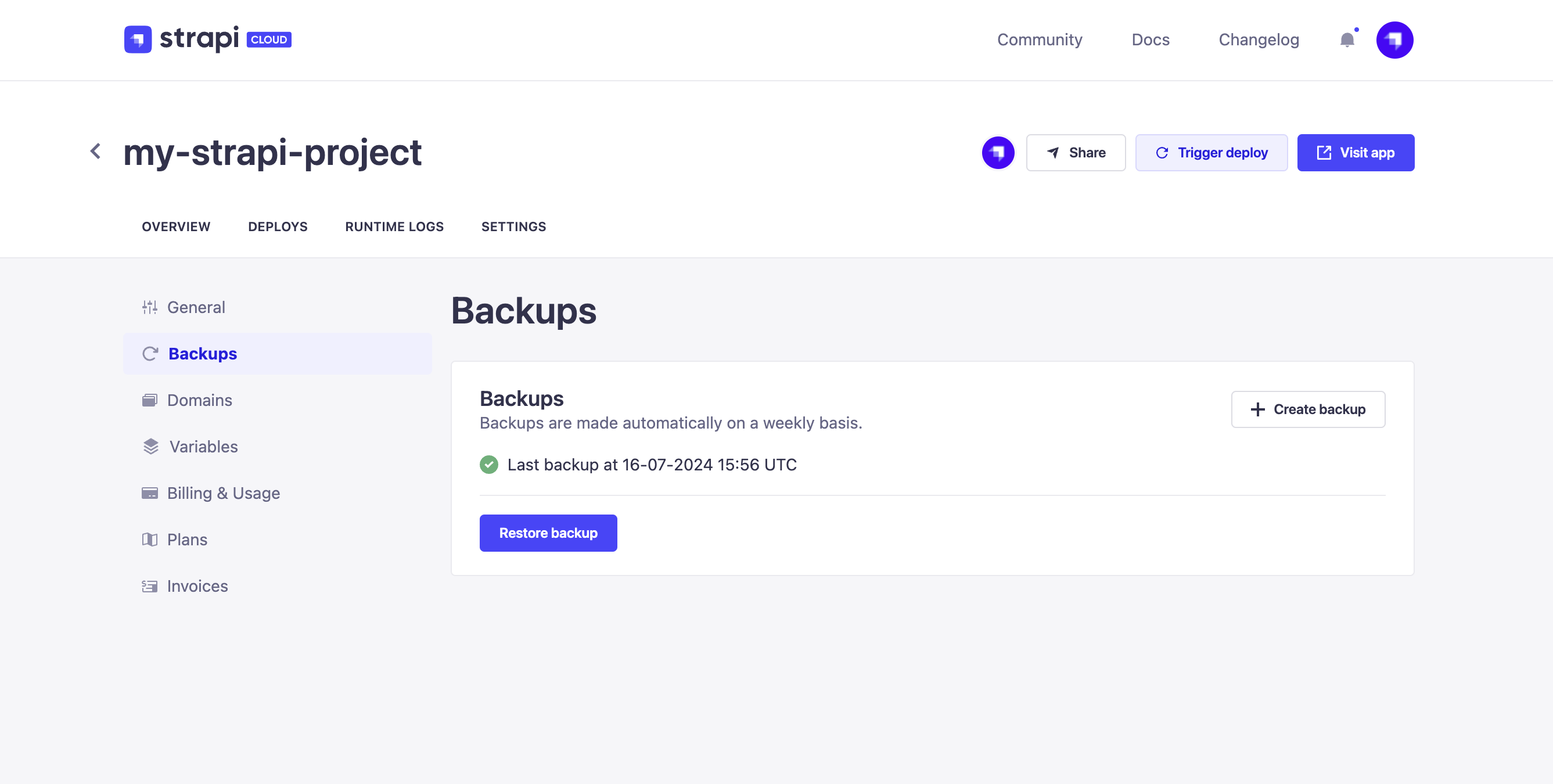Open notifications via the bell icon

pyautogui.click(x=1346, y=41)
